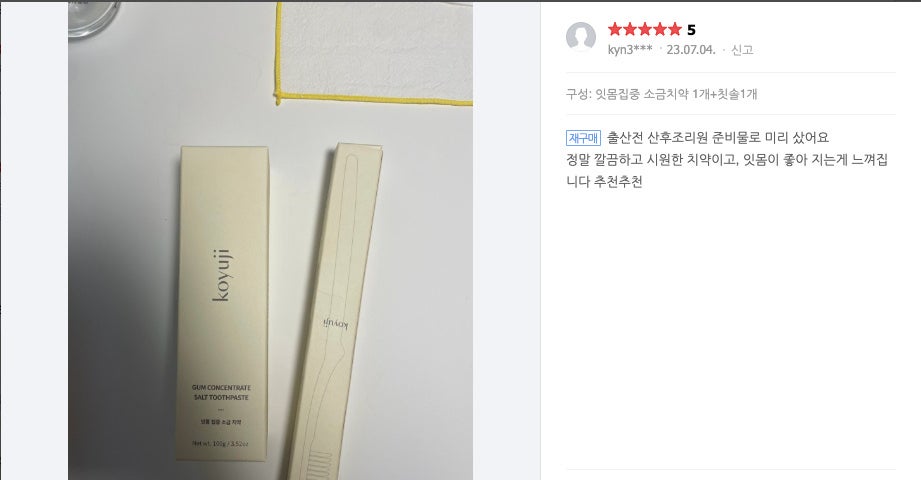Click the review date 23.07.04.
921x480 pixels.
(x=691, y=49)
